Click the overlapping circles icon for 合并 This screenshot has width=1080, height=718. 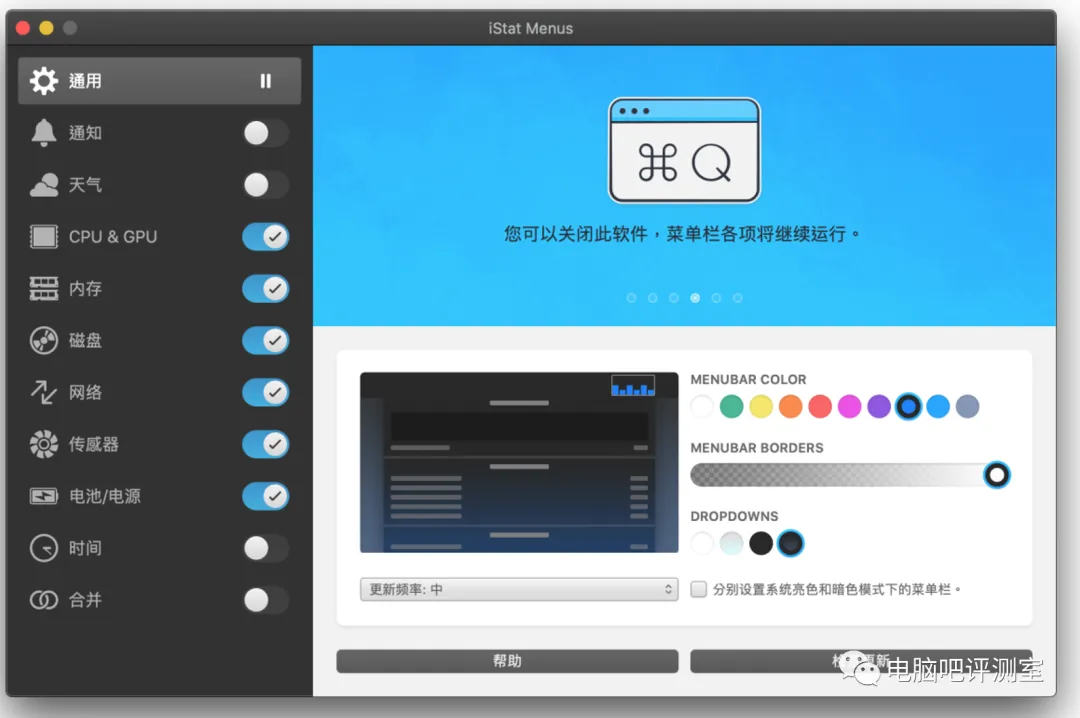(x=43, y=600)
